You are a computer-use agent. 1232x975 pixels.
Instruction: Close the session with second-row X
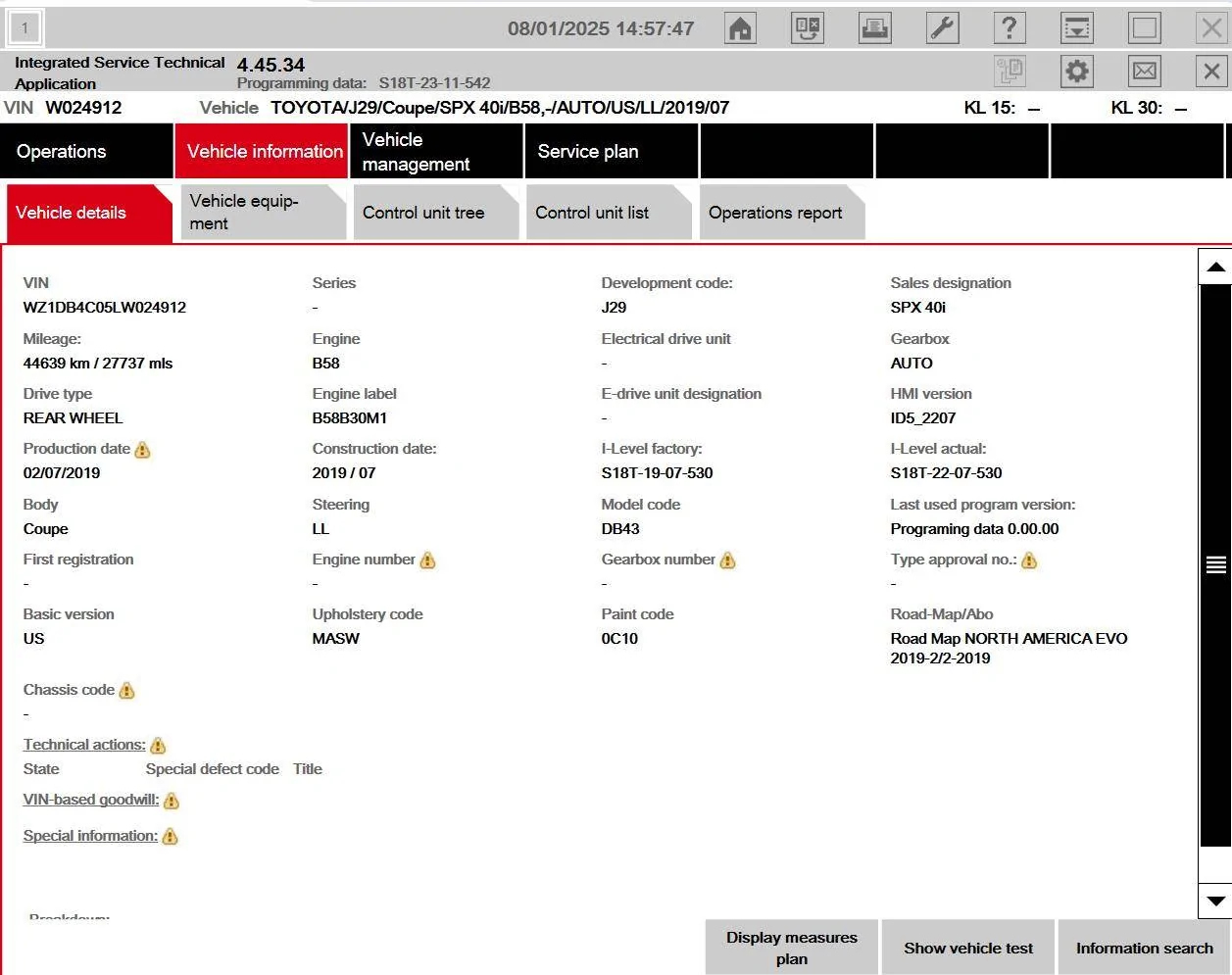pyautogui.click(x=1212, y=71)
